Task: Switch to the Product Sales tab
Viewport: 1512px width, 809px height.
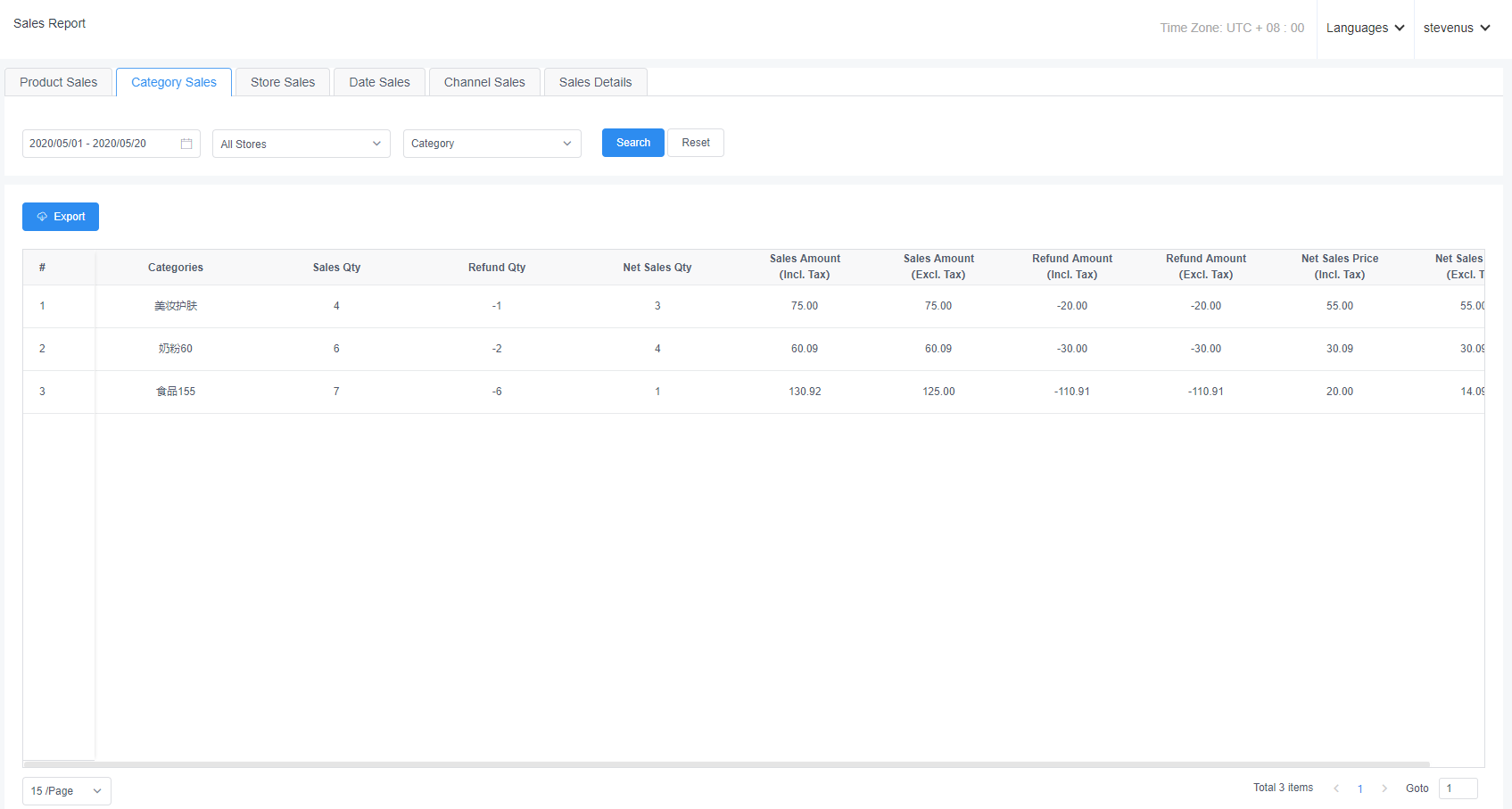Action: click(x=59, y=82)
